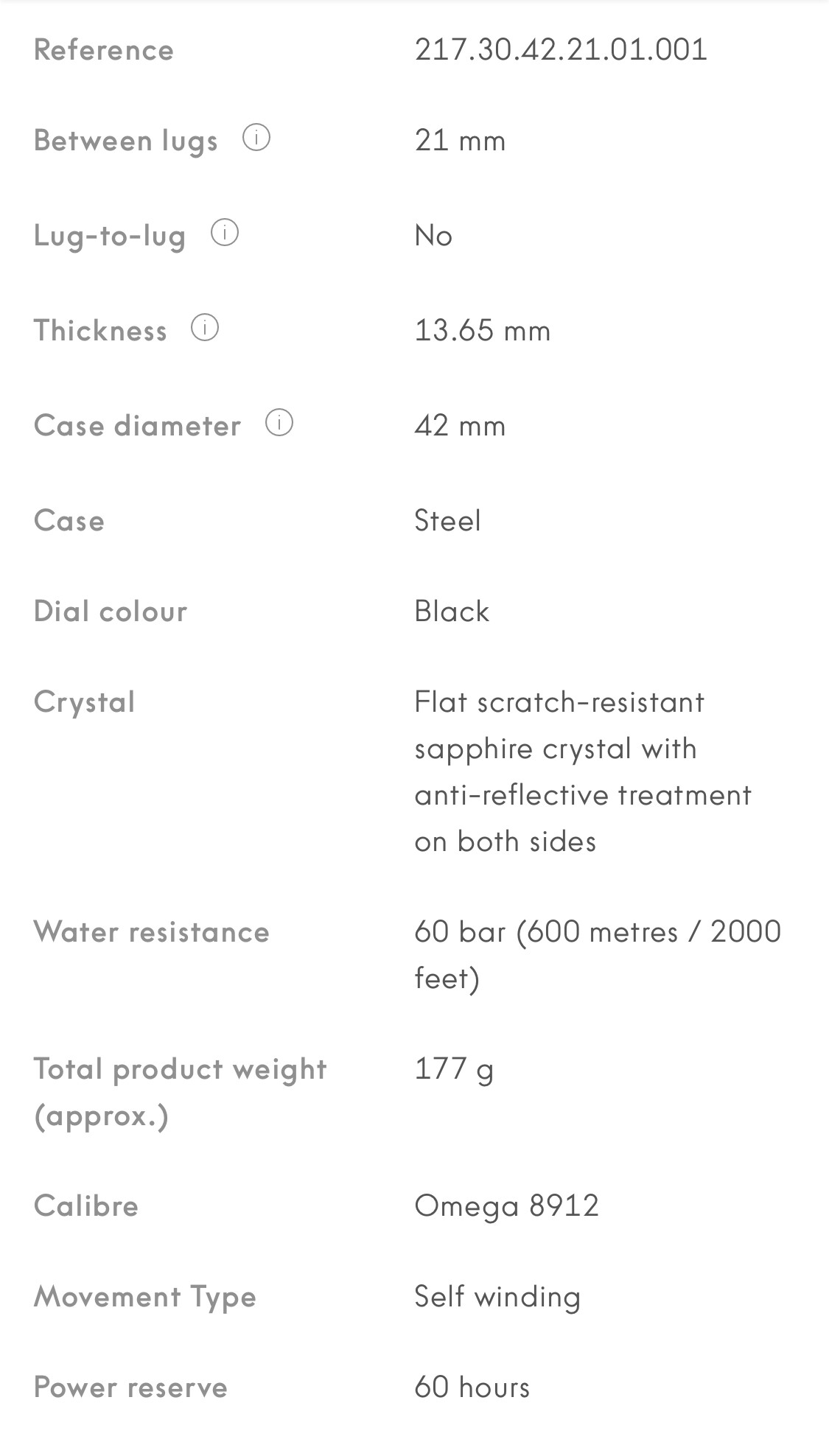Select the Omega 8912 calibre value
Viewport: 829px width, 1456px height.
[x=506, y=1205]
